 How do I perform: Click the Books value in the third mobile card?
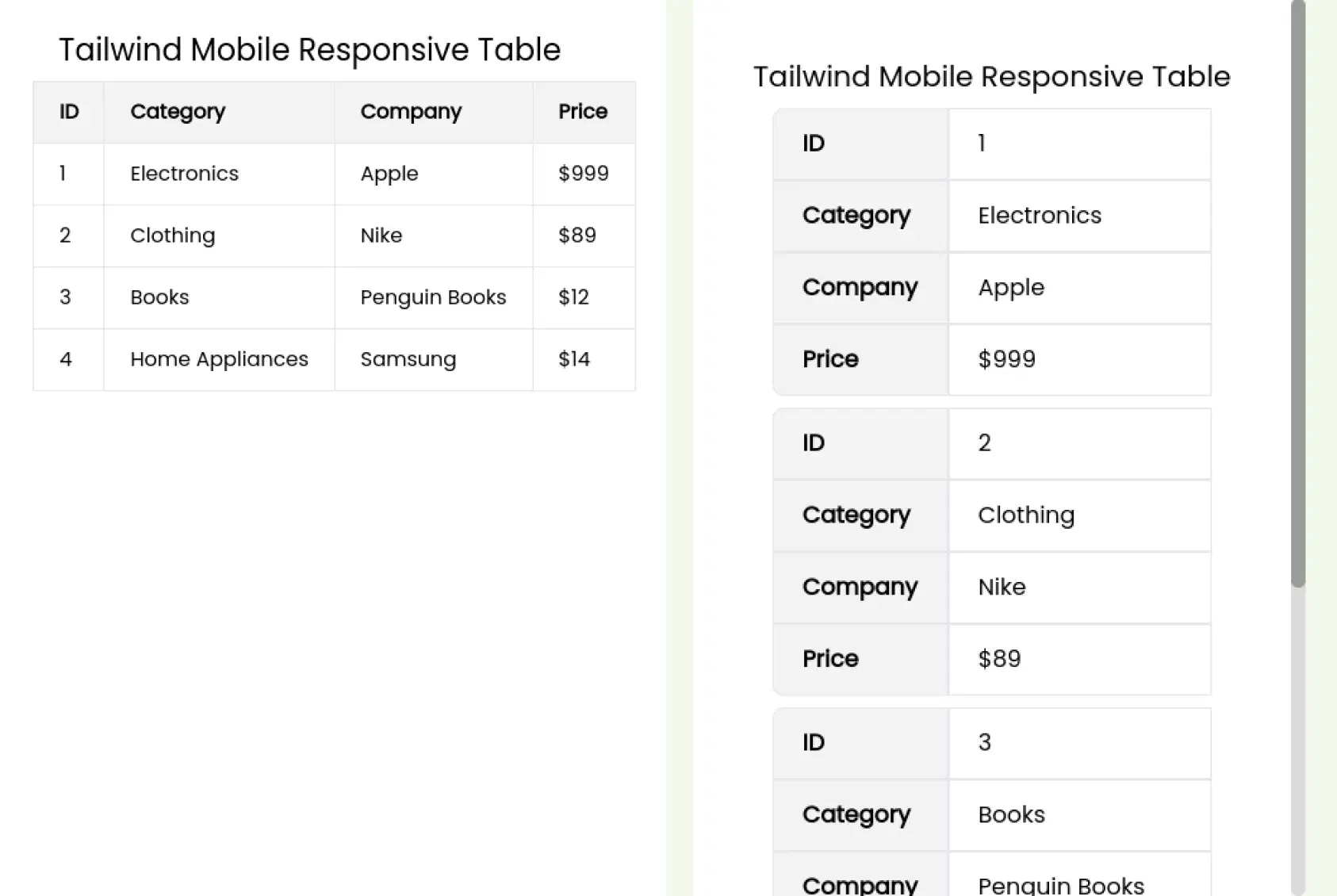point(1010,814)
